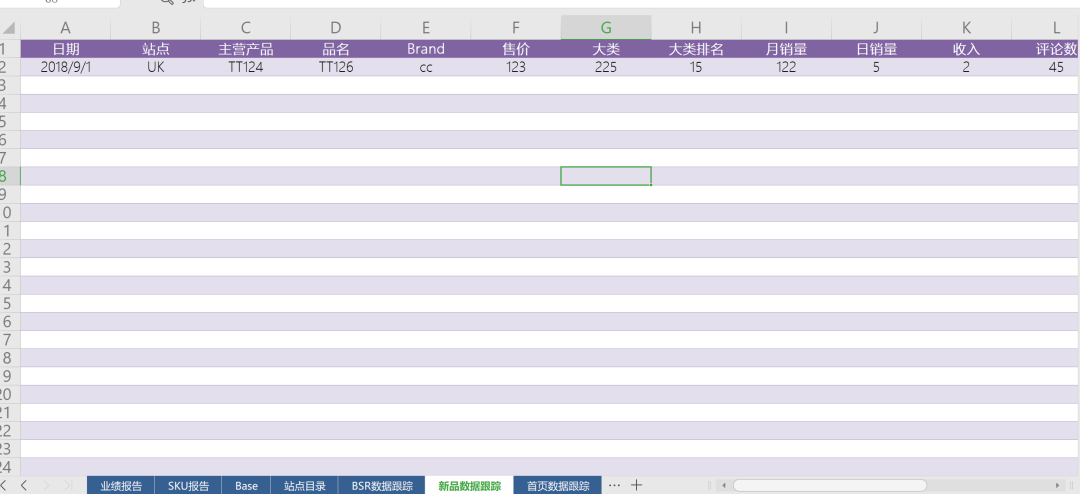The image size is (1080, 494).
Task: Select the 收入 cell with value 2
Action: (x=966, y=67)
